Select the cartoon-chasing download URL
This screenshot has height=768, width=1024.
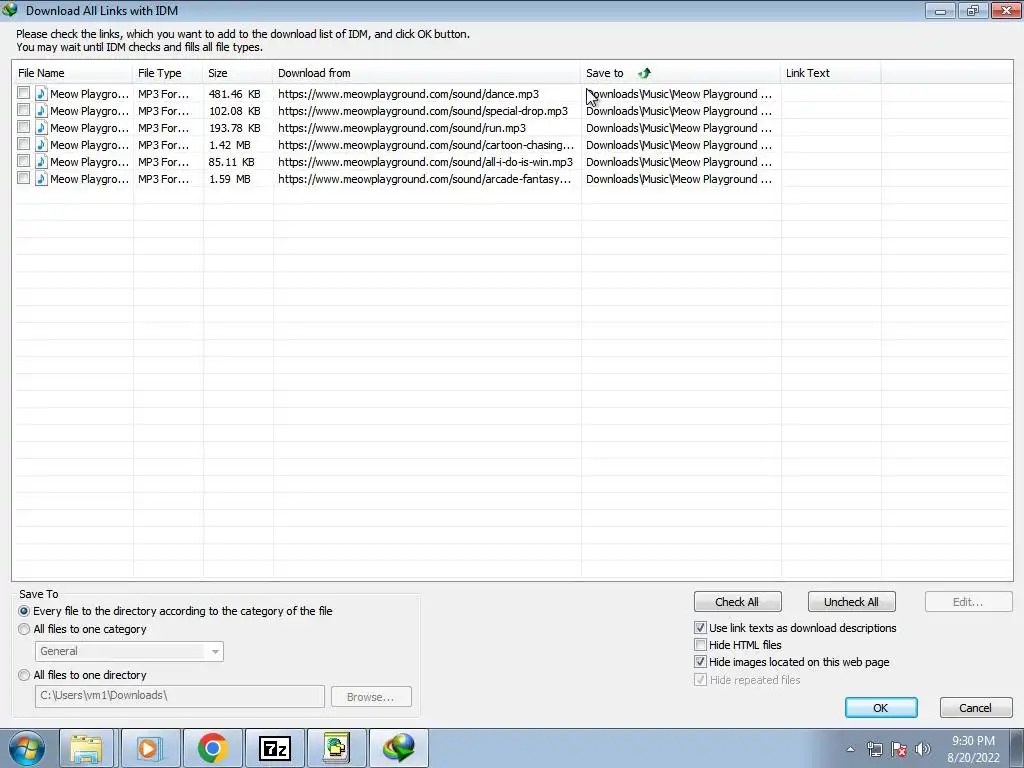(x=426, y=145)
